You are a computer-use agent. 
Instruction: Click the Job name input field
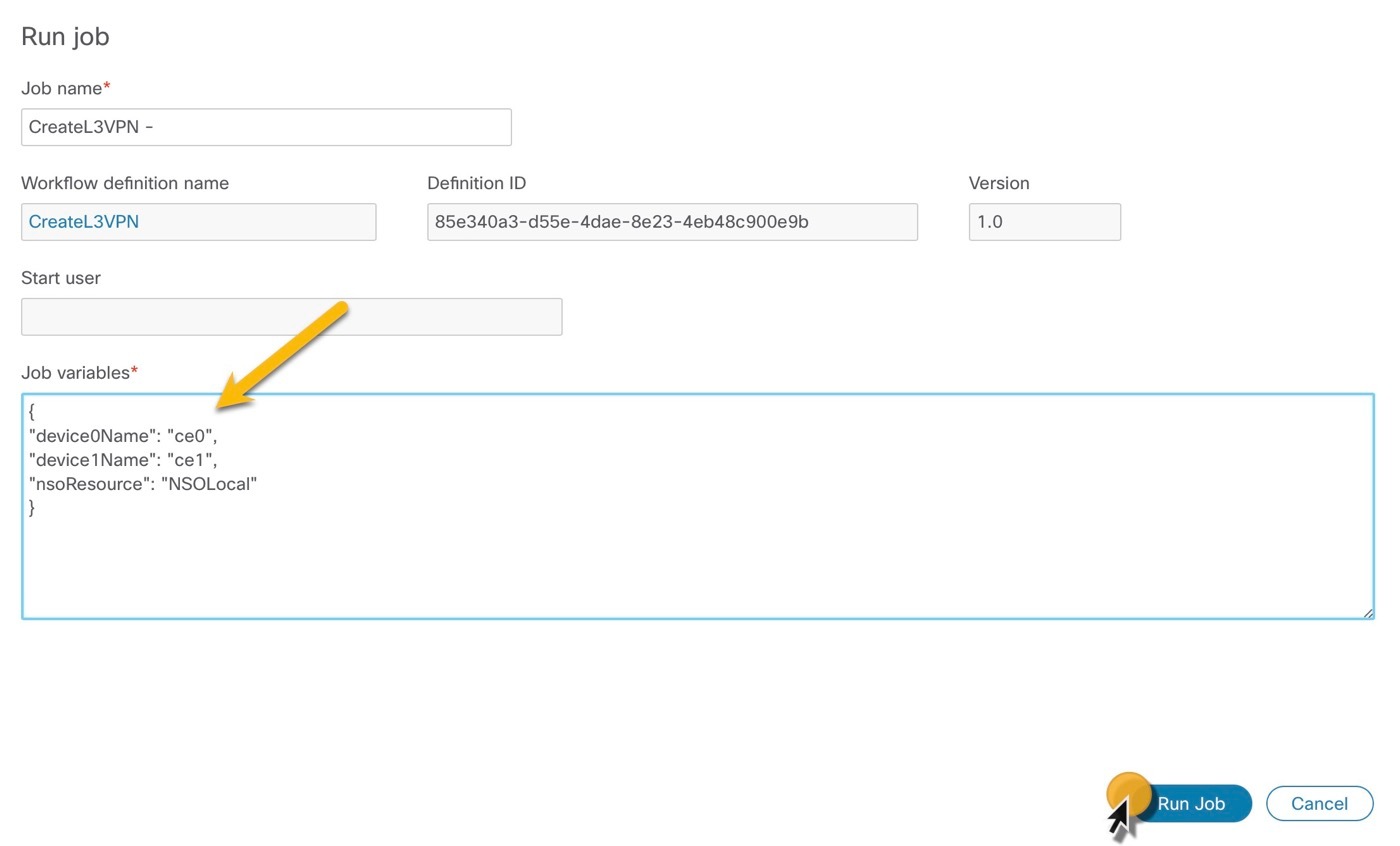tap(265, 126)
